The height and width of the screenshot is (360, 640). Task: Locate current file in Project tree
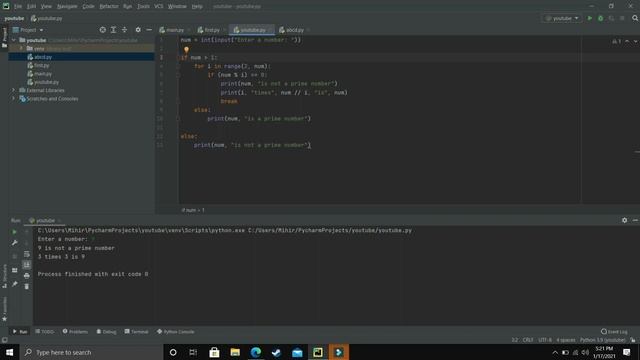click(x=102, y=30)
